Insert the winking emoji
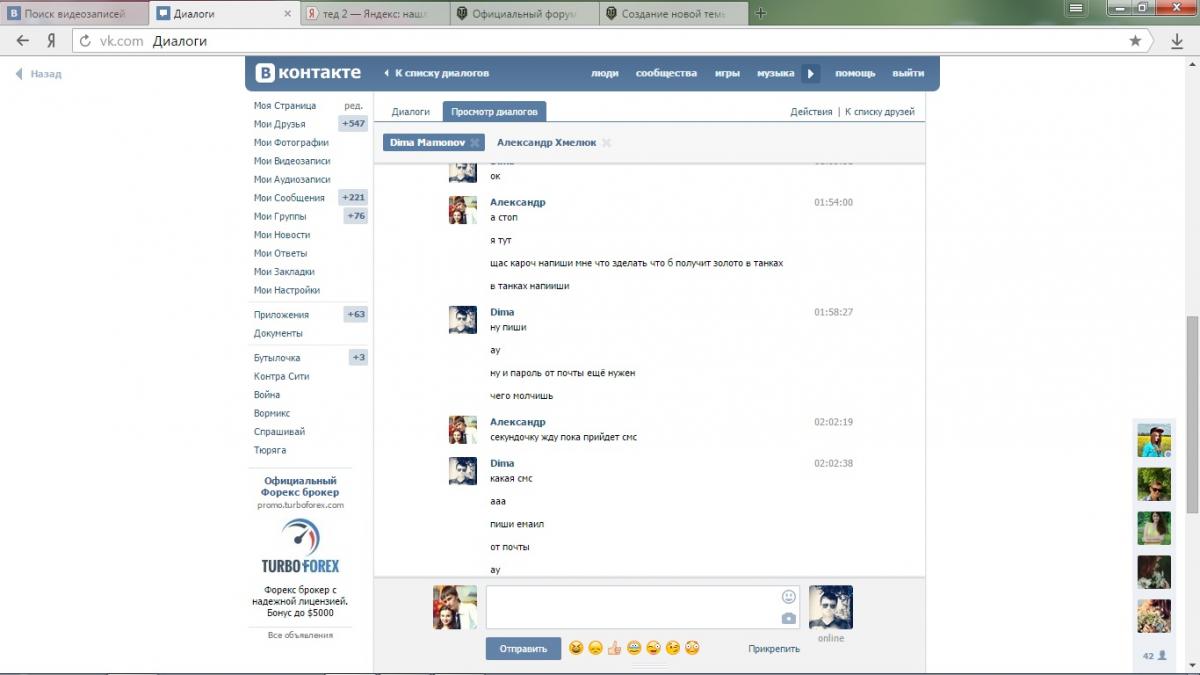The height and width of the screenshot is (675, 1200). coord(672,648)
